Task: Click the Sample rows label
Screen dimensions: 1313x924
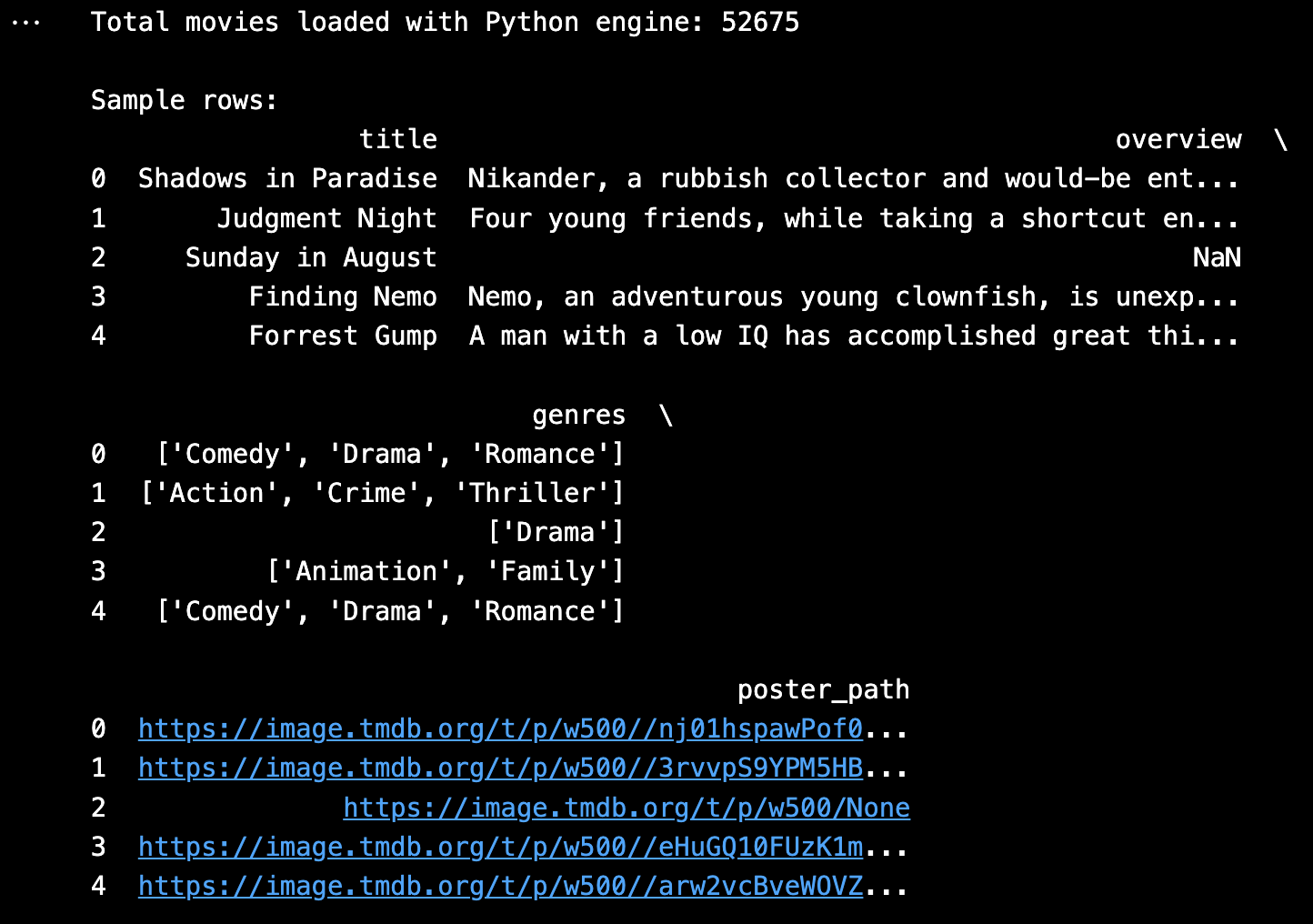Action: coord(184,101)
